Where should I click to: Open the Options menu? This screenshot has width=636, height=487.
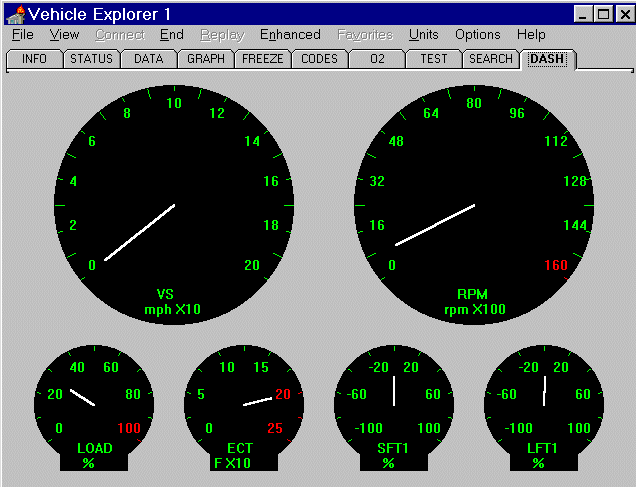(477, 35)
